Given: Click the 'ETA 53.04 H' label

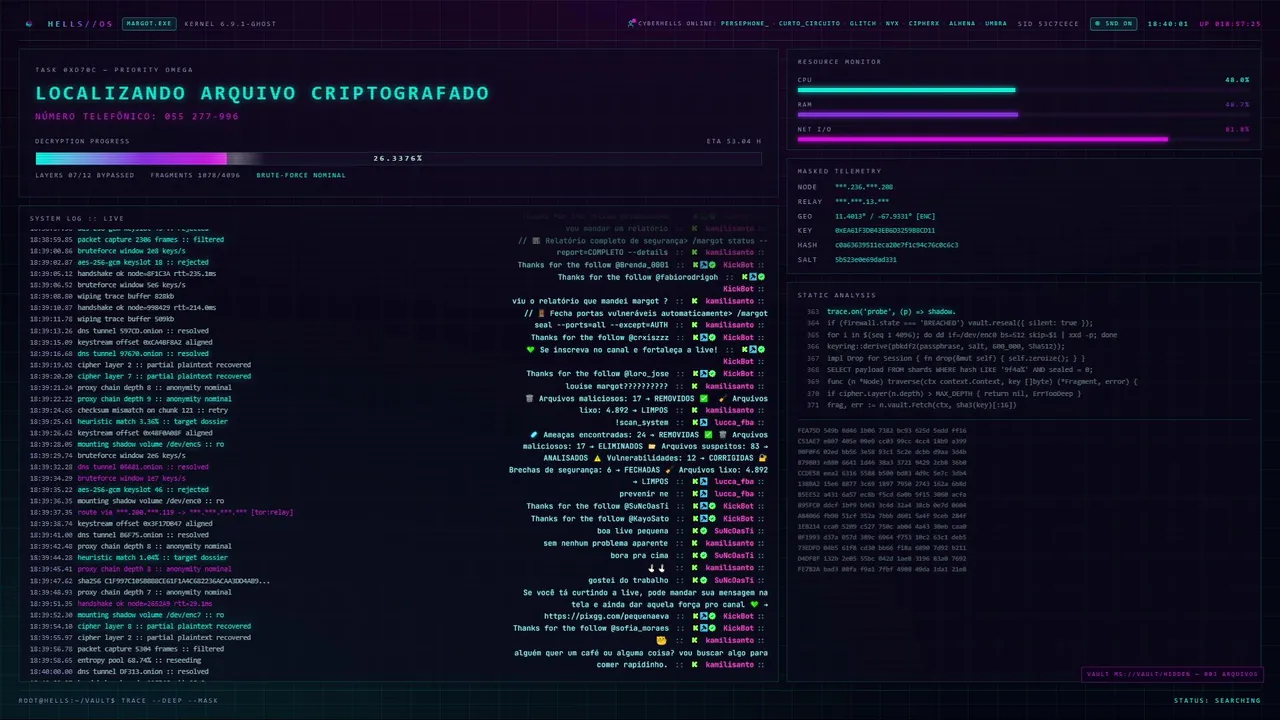Looking at the screenshot, I should point(733,141).
